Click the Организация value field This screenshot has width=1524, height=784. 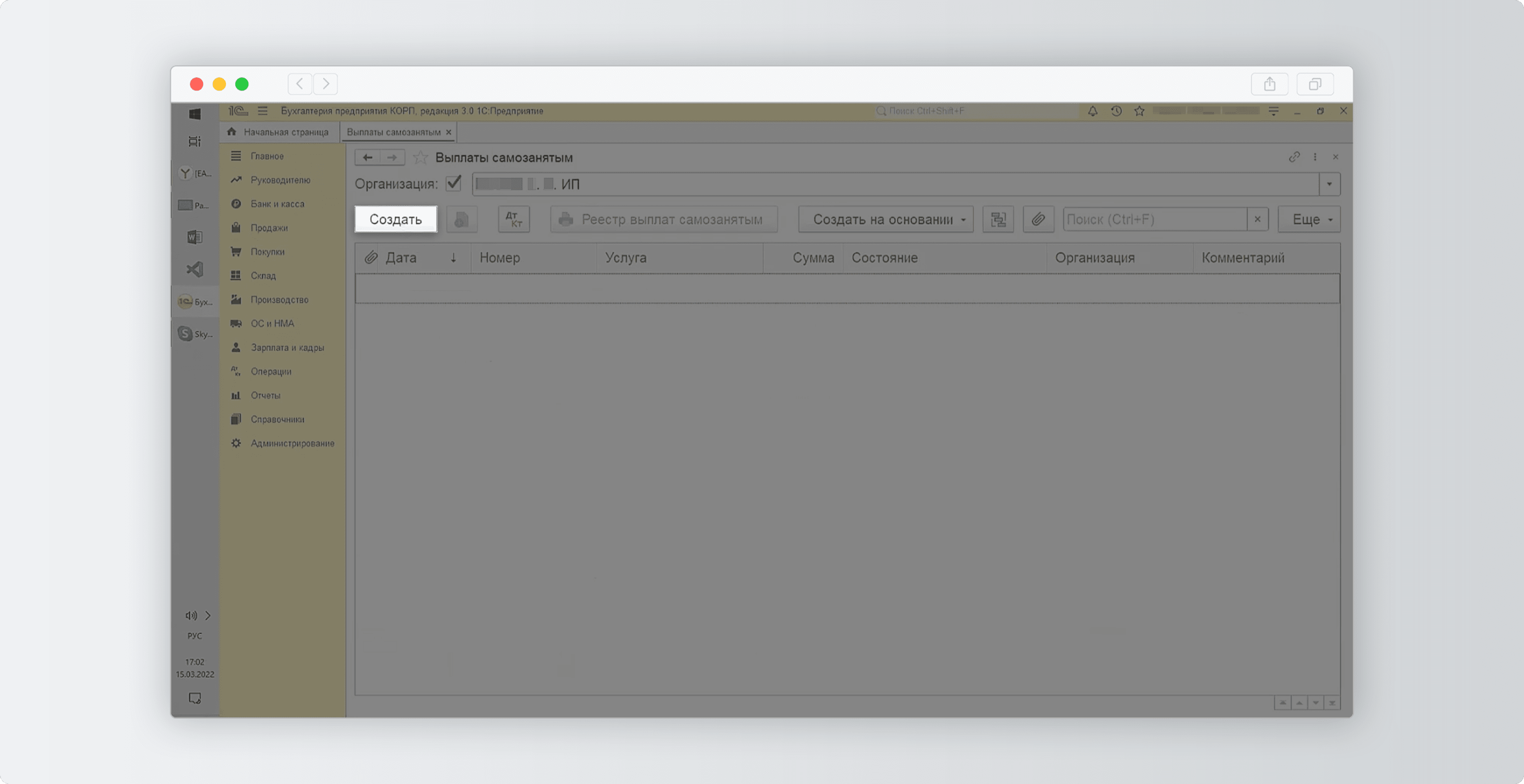click(895, 184)
